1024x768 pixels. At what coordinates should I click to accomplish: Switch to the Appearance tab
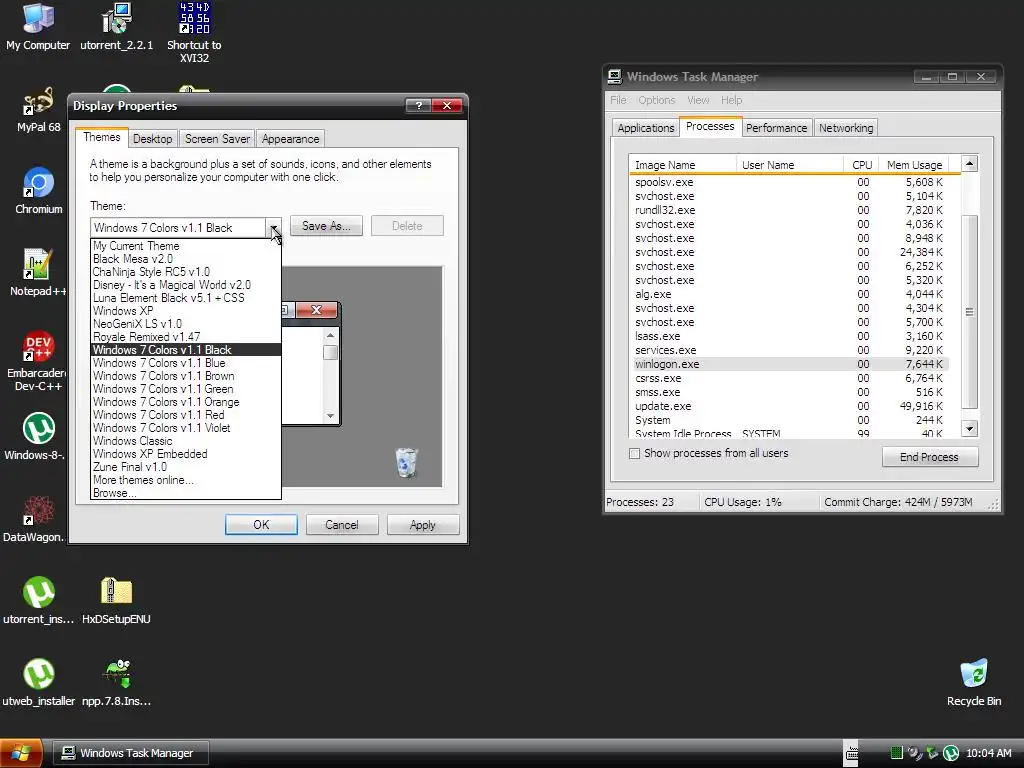291,139
